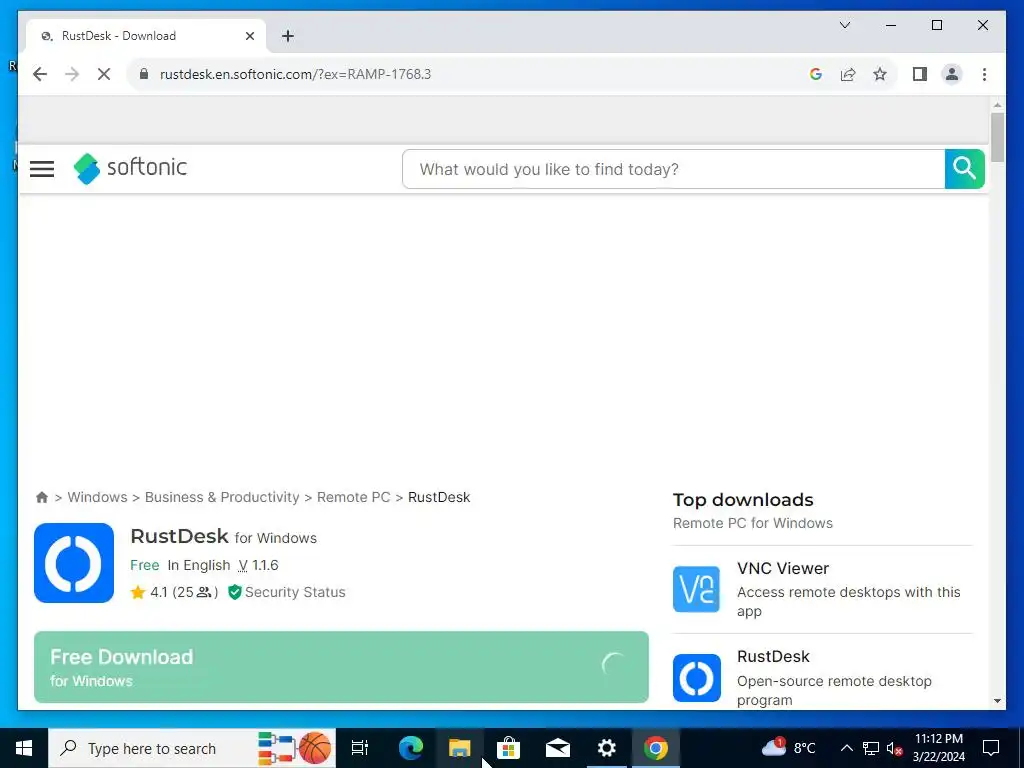Click the muted volume tray icon

click(895, 748)
